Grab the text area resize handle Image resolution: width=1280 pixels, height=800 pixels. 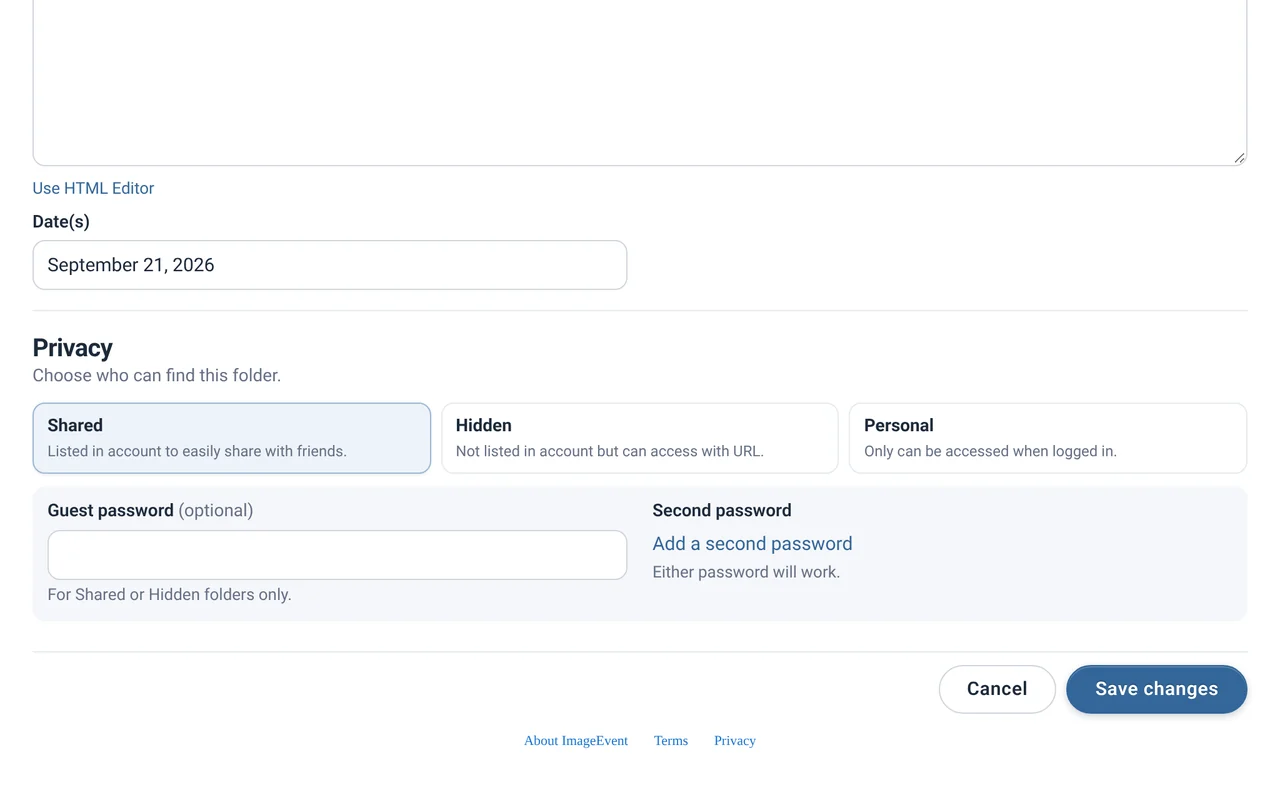(x=1239, y=158)
